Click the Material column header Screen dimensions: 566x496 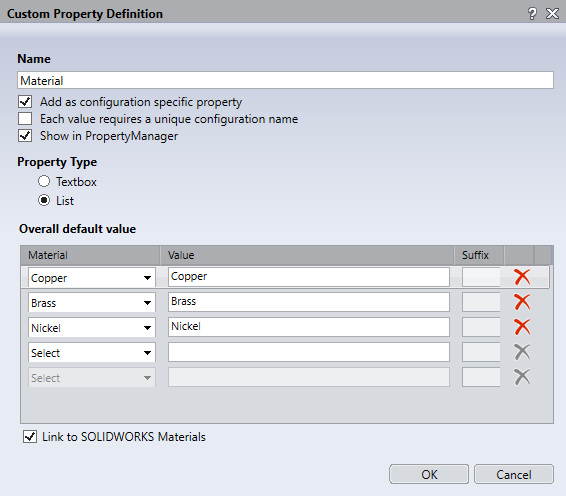tap(90, 255)
